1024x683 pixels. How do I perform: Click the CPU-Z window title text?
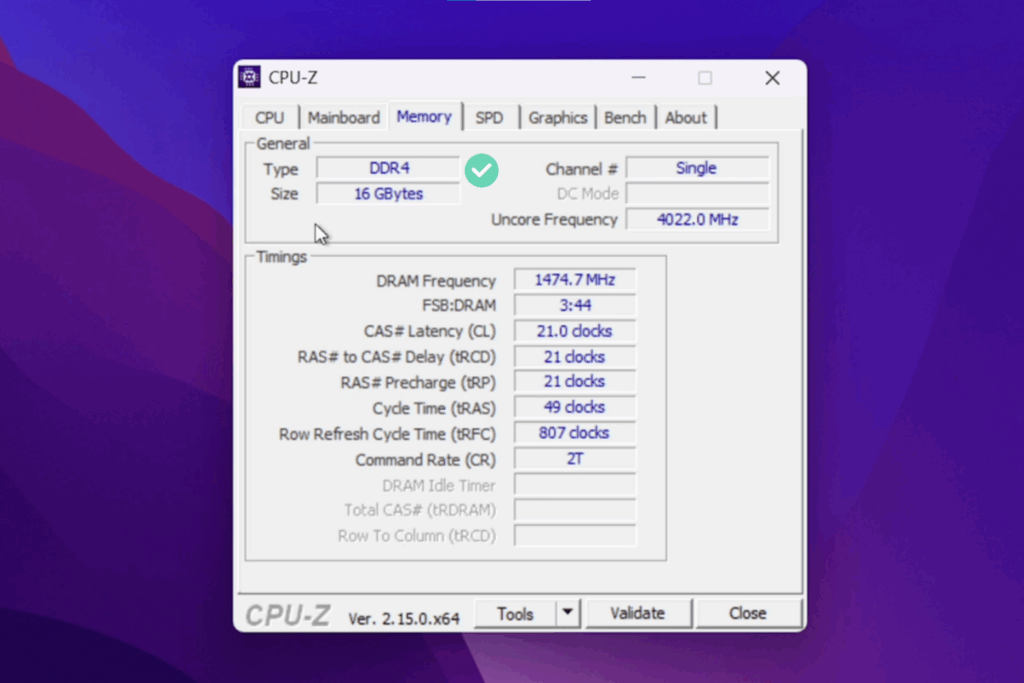pyautogui.click(x=293, y=78)
